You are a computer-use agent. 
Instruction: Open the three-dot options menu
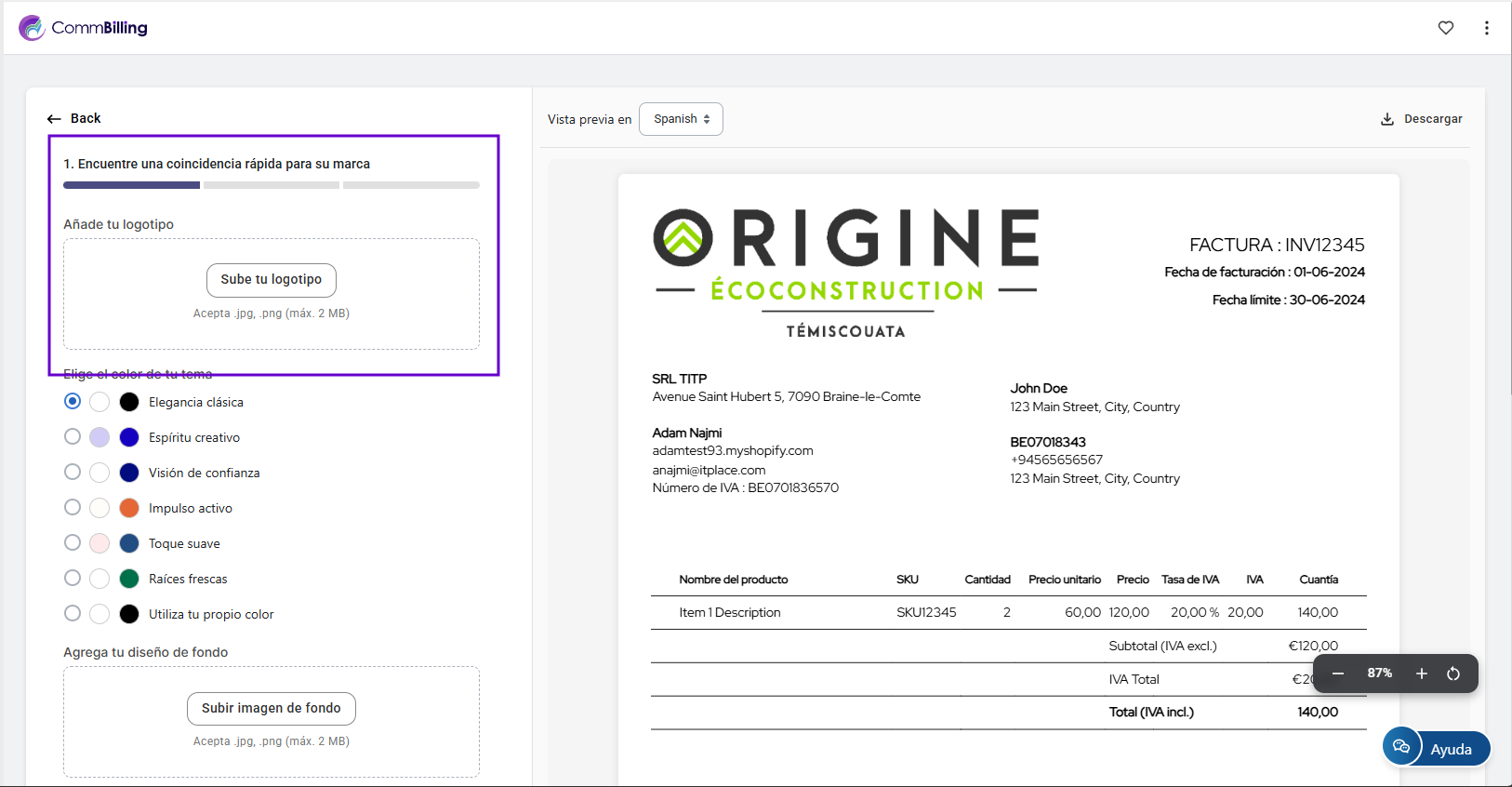click(1486, 28)
